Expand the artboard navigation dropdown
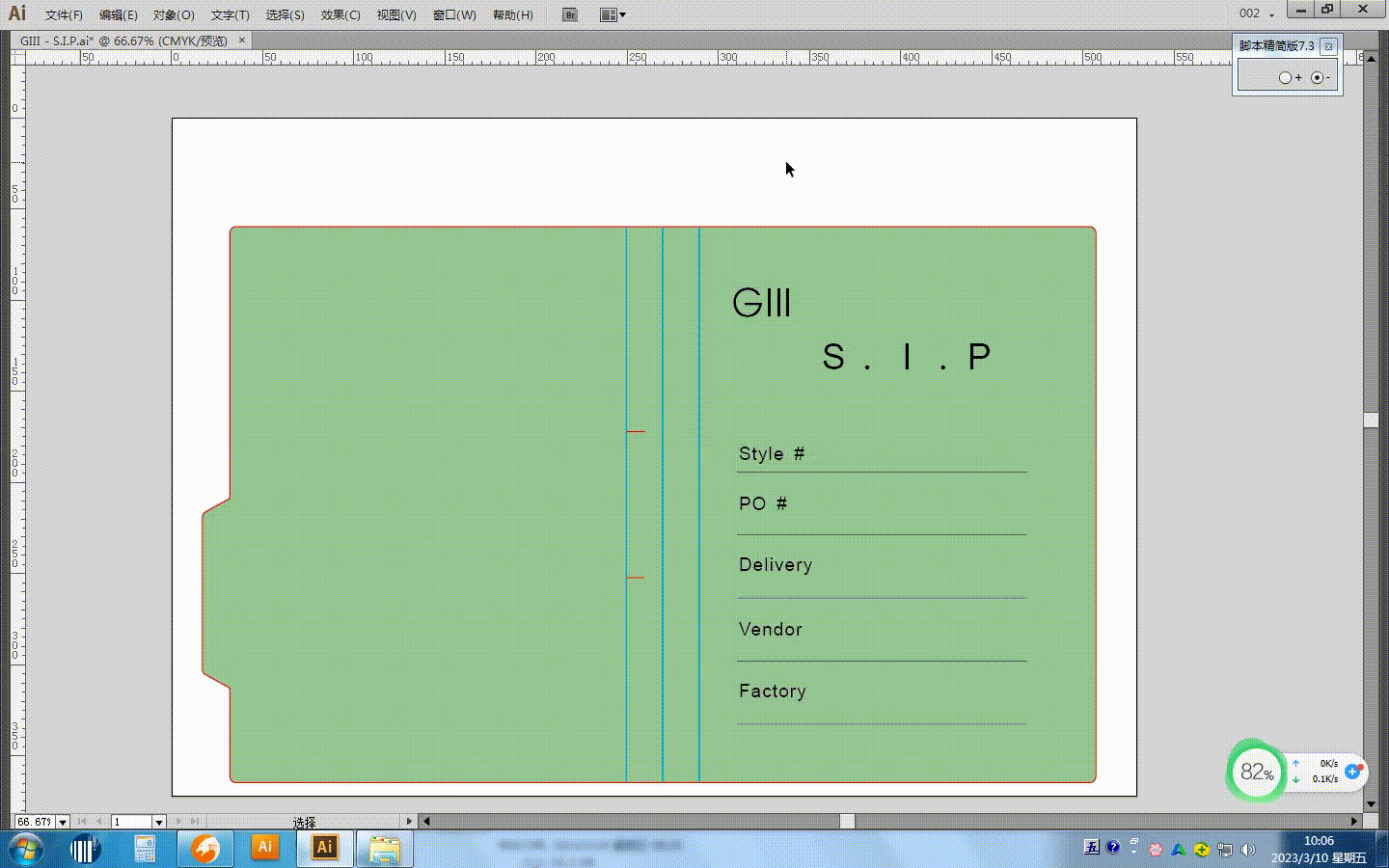 (x=159, y=822)
